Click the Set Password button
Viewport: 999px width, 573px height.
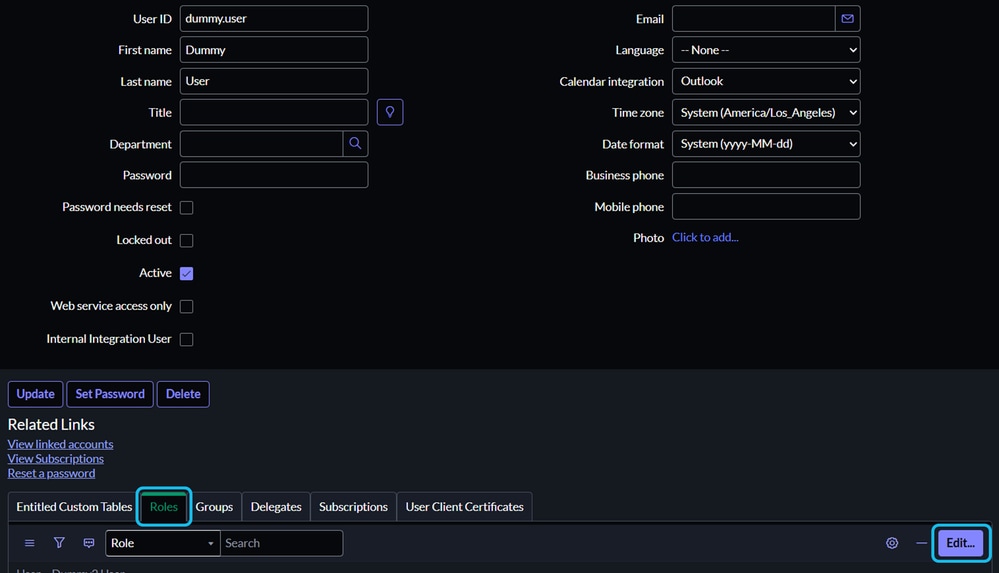pyautogui.click(x=110, y=394)
